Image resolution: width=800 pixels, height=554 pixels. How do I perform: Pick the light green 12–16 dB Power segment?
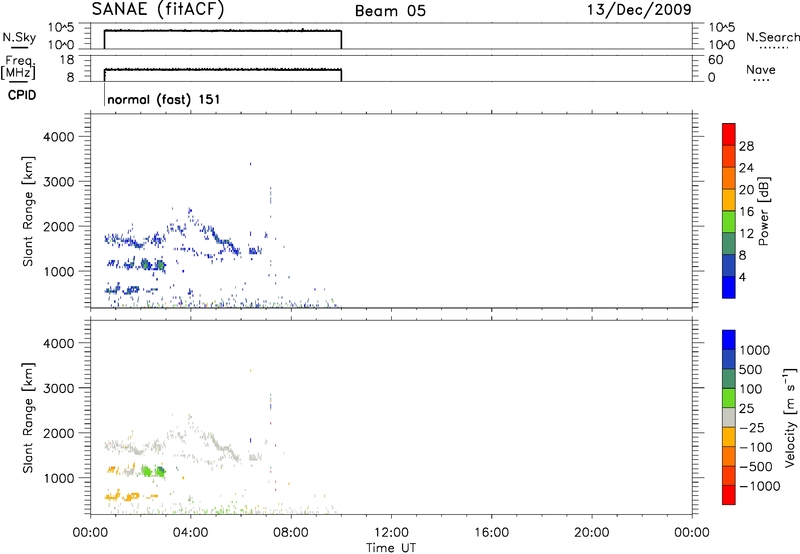tap(729, 221)
